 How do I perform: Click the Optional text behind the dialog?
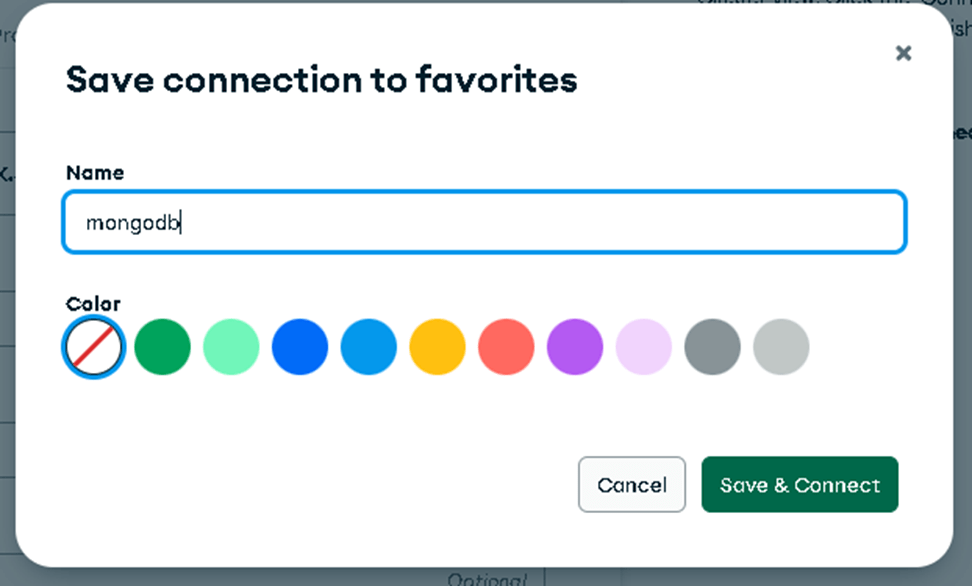pos(486,579)
